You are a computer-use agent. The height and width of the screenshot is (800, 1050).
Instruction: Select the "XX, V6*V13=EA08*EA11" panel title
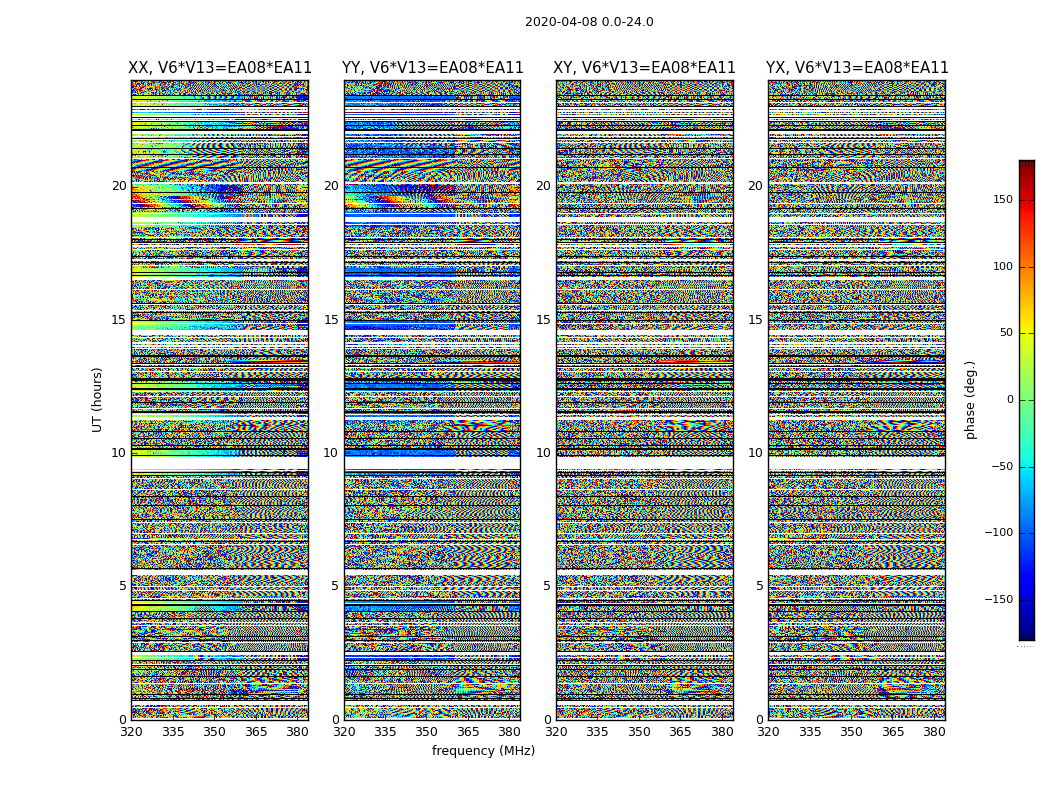pyautogui.click(x=220, y=68)
